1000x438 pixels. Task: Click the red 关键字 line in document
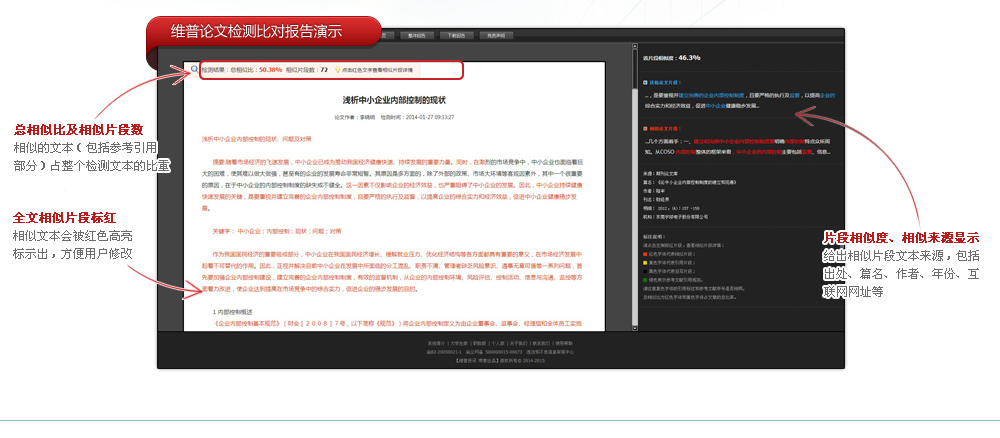coord(277,231)
